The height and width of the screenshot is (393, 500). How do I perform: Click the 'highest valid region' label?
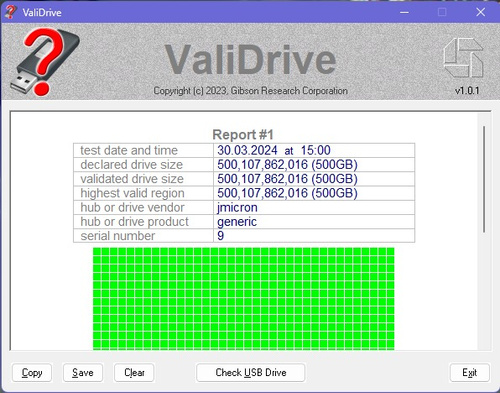pyautogui.click(x=132, y=193)
